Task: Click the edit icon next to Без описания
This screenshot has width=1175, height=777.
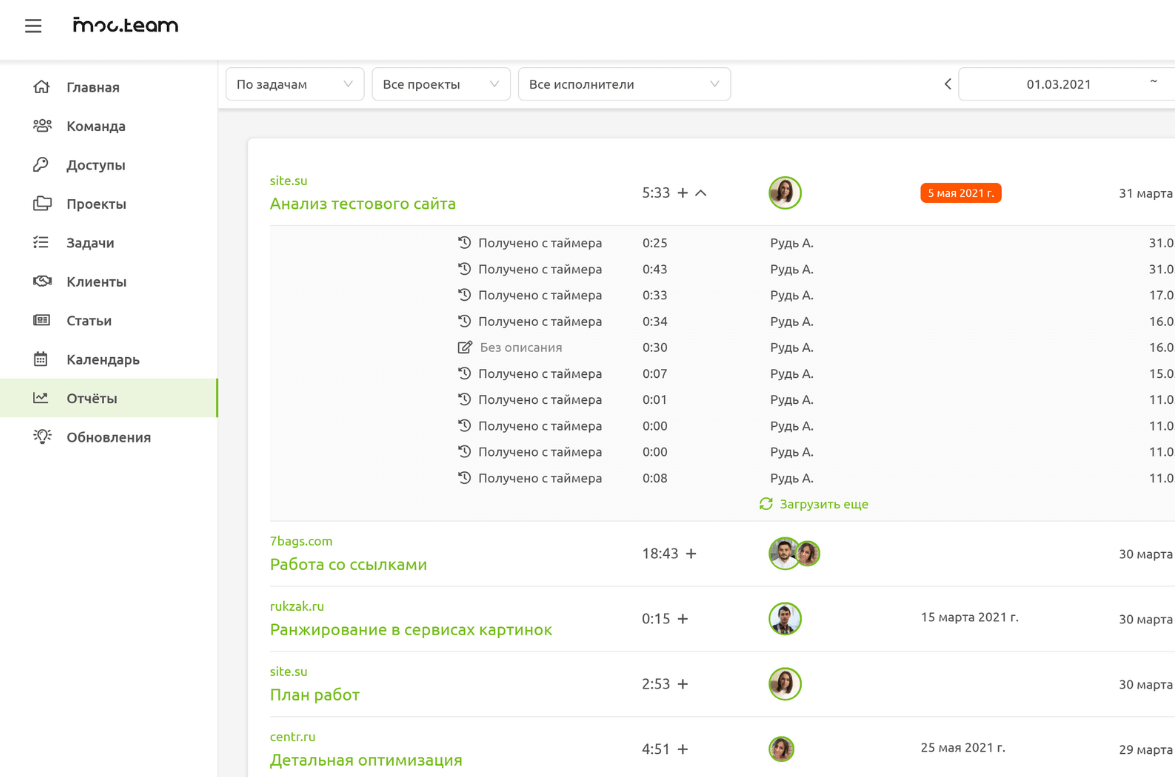Action: coord(463,347)
